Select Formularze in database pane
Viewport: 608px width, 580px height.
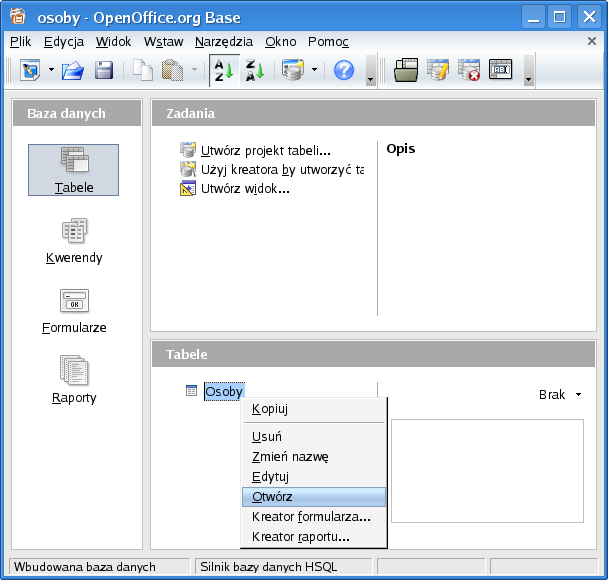(x=74, y=311)
